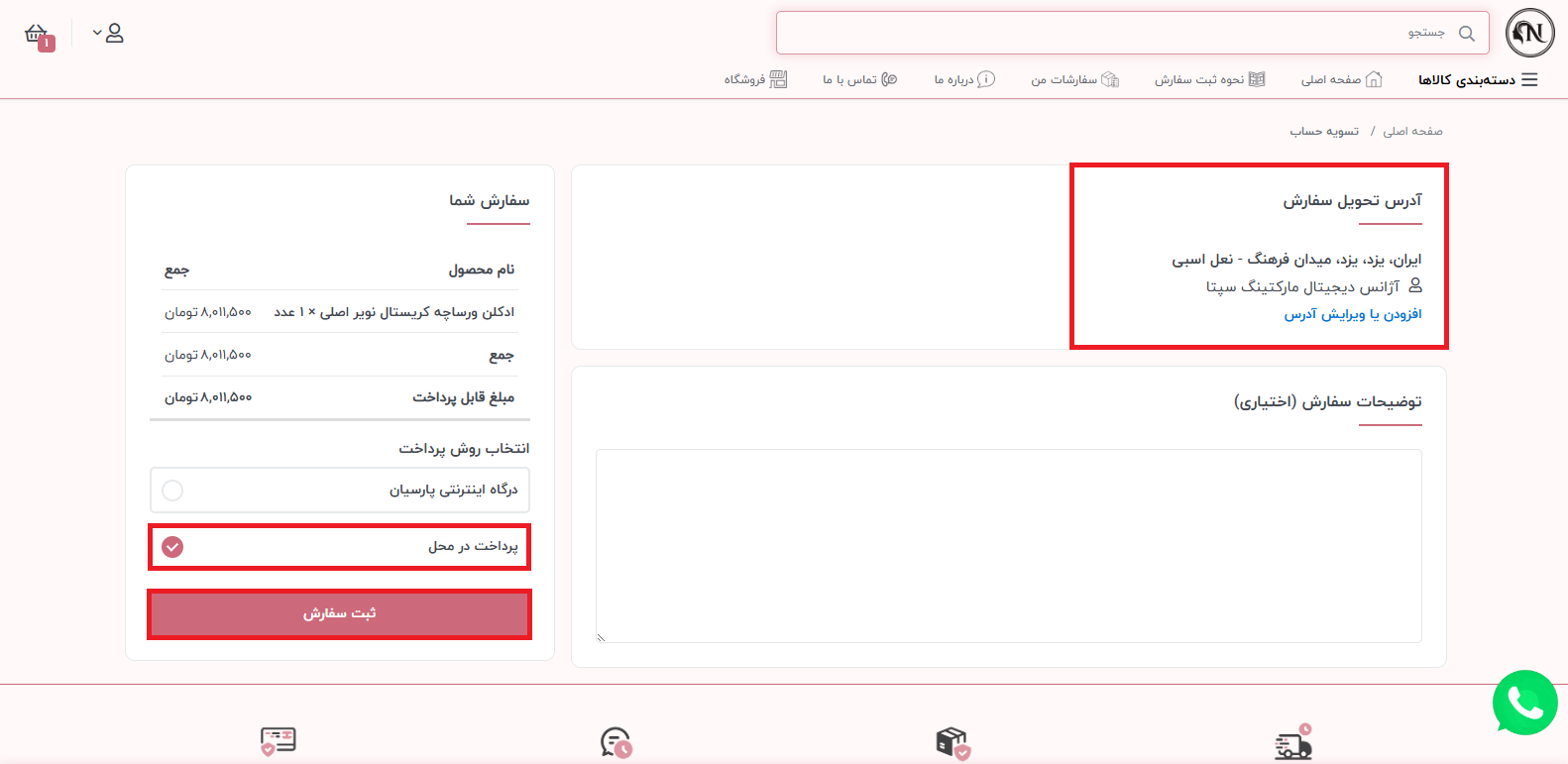Click the search magnifier icon
1568x764 pixels.
click(1467, 34)
